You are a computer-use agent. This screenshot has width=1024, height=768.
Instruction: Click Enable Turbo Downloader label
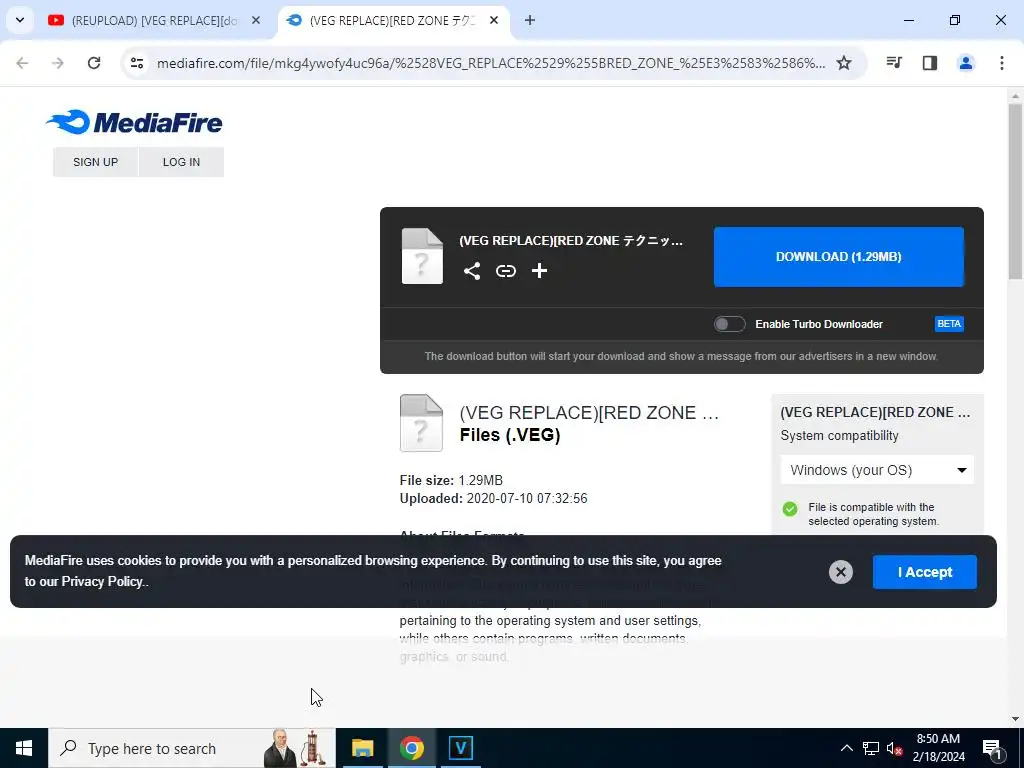(819, 324)
